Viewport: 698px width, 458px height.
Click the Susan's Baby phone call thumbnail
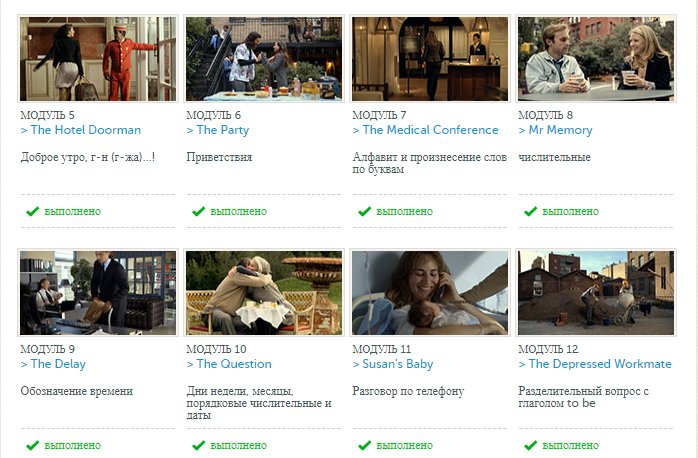(x=430, y=292)
